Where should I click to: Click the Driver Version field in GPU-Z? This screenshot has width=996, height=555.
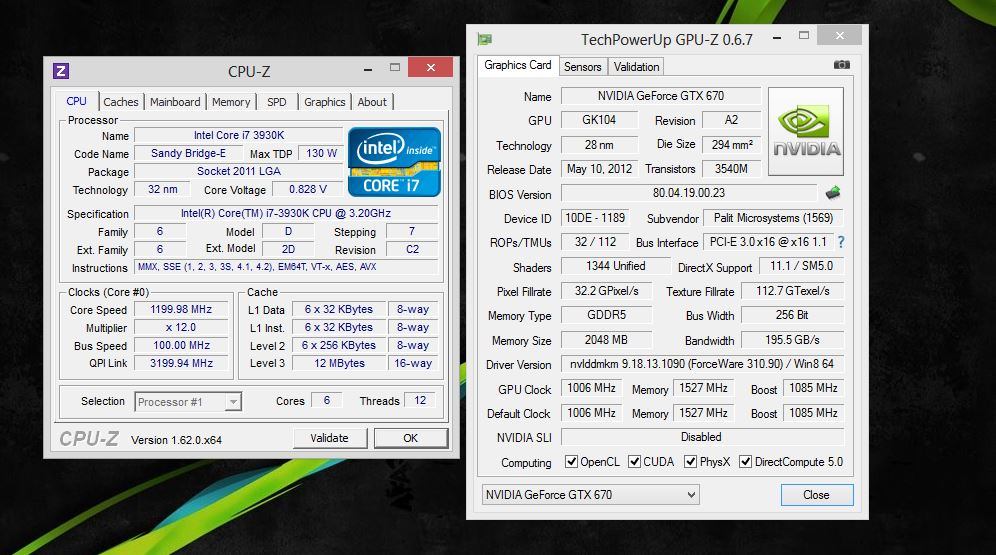(x=702, y=364)
